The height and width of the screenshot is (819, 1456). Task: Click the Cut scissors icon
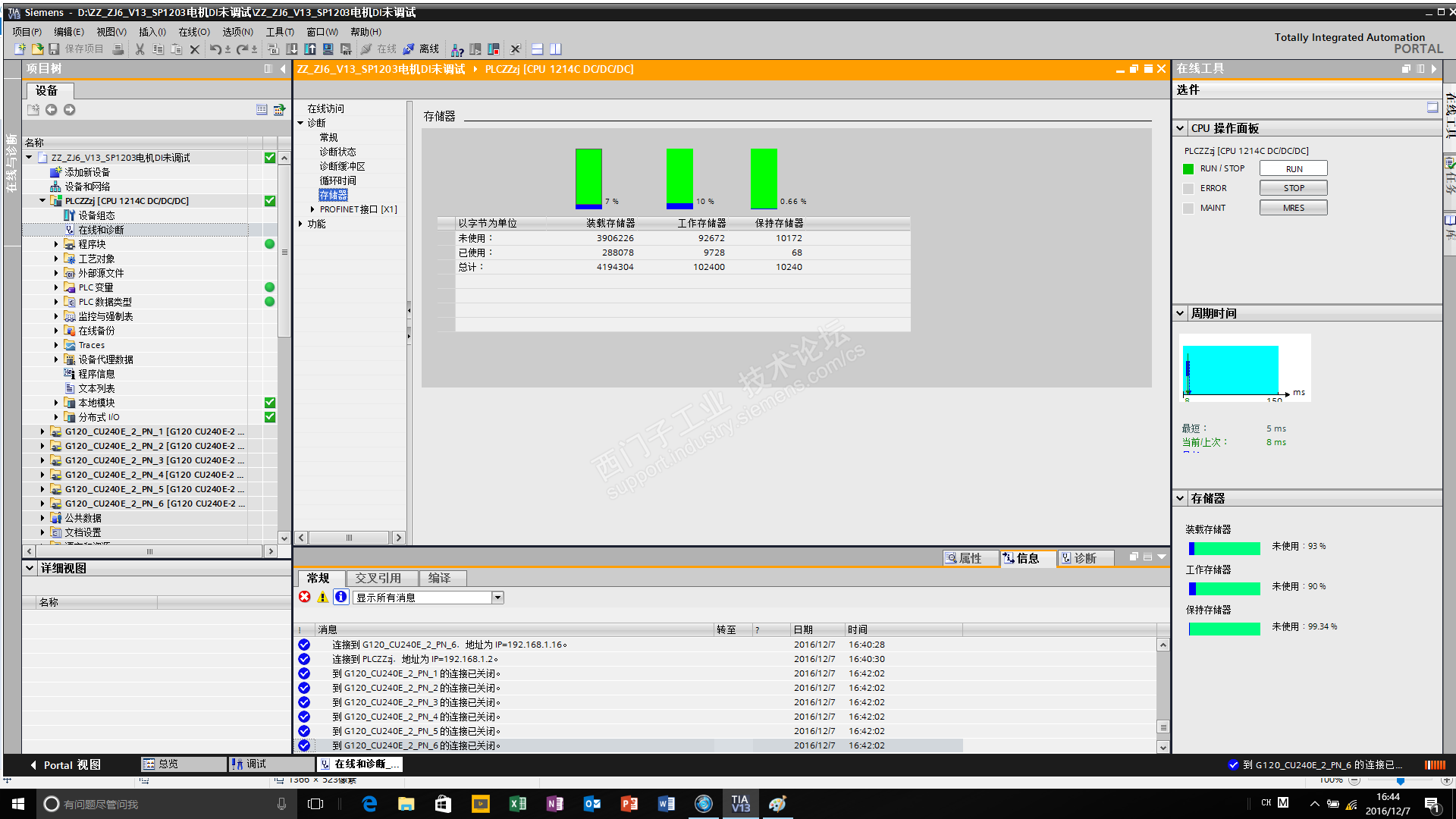click(x=140, y=49)
